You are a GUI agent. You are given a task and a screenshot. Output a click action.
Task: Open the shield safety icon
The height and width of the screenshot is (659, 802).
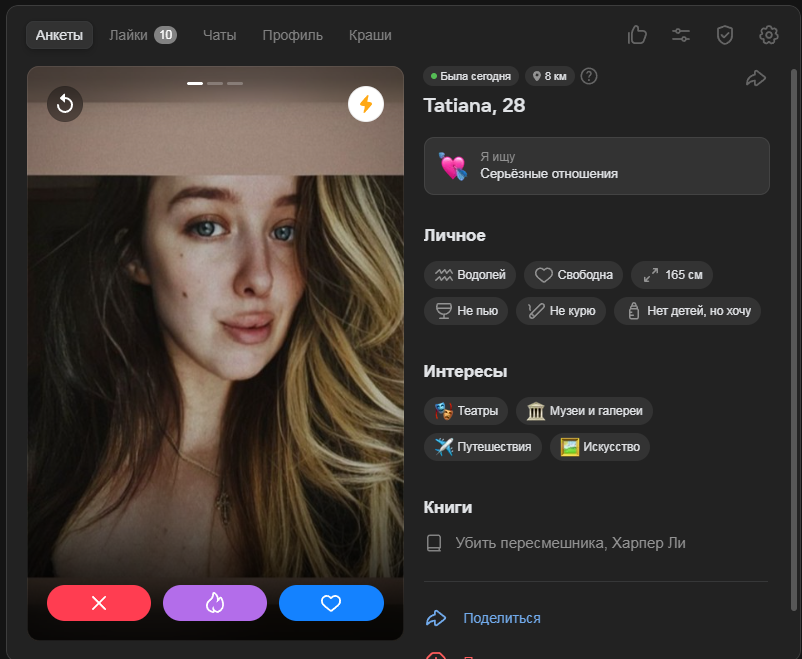tap(725, 35)
